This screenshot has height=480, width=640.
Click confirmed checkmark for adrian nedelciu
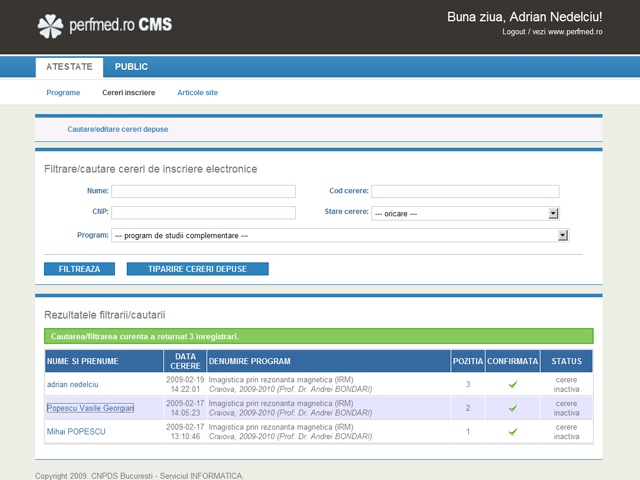click(x=512, y=384)
